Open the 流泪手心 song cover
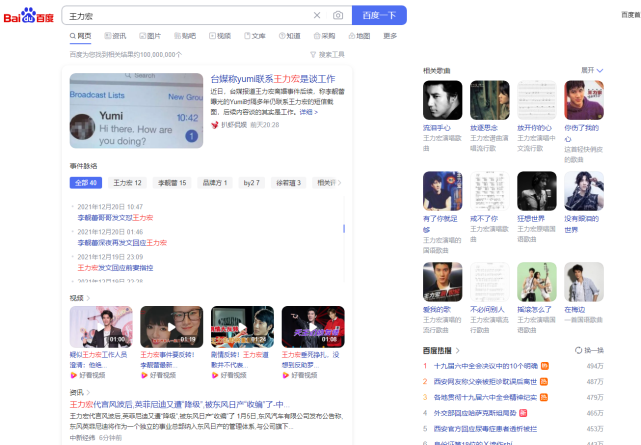 [x=443, y=100]
